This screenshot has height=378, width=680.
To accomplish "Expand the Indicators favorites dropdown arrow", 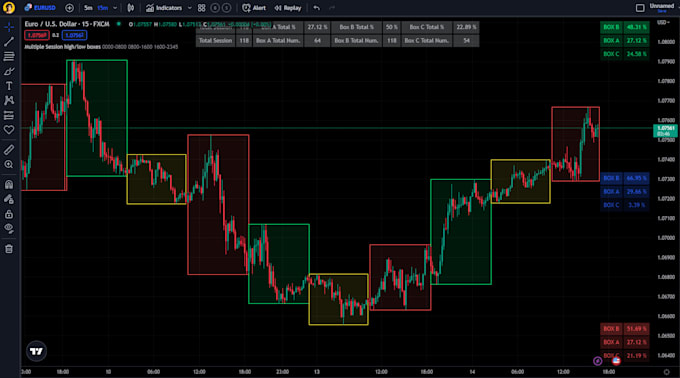I will (x=190, y=8).
